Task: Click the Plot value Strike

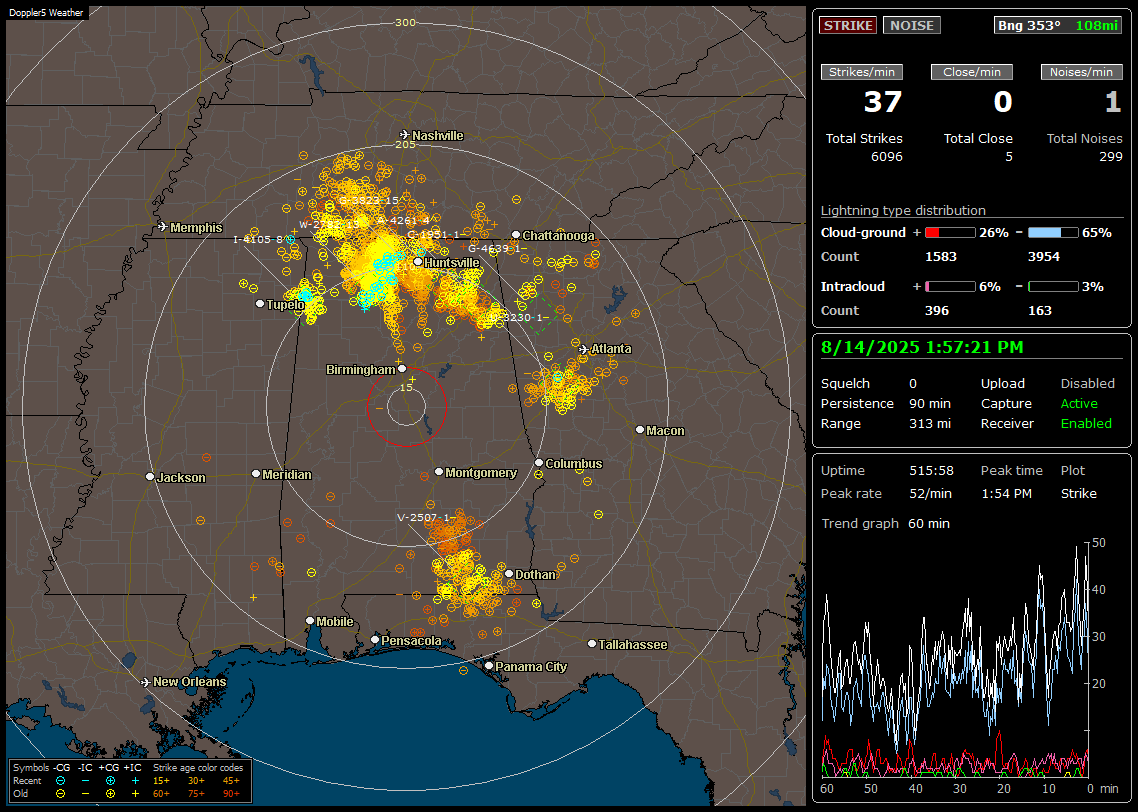Action: (x=1078, y=493)
